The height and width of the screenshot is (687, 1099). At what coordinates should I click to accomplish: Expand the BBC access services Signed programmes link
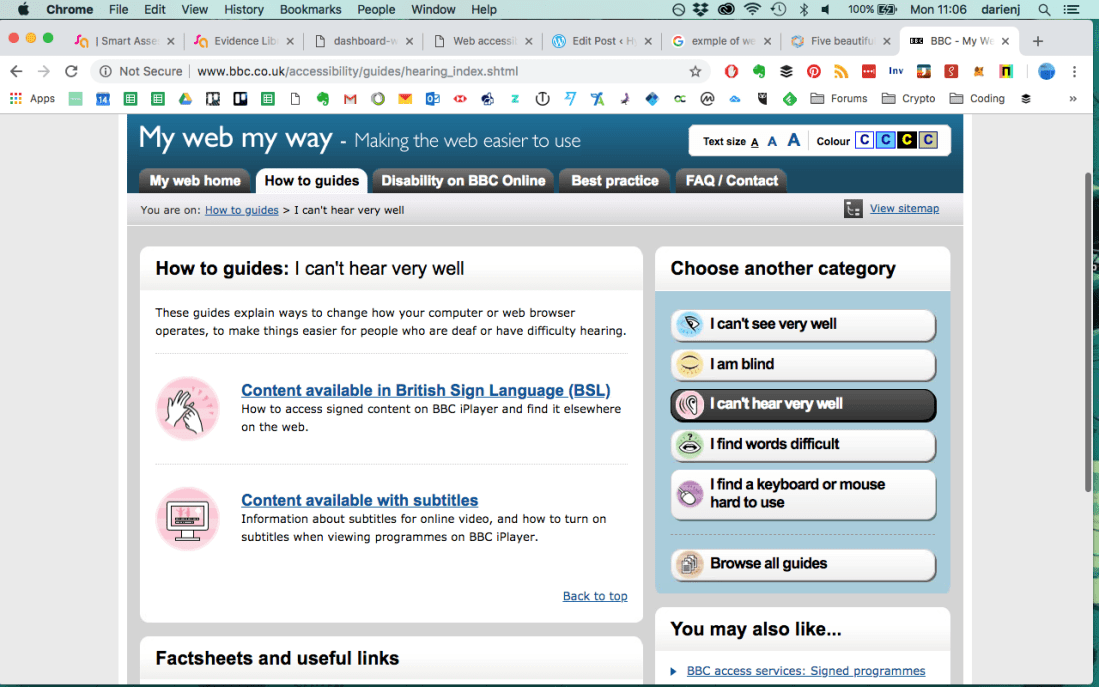tap(805, 671)
